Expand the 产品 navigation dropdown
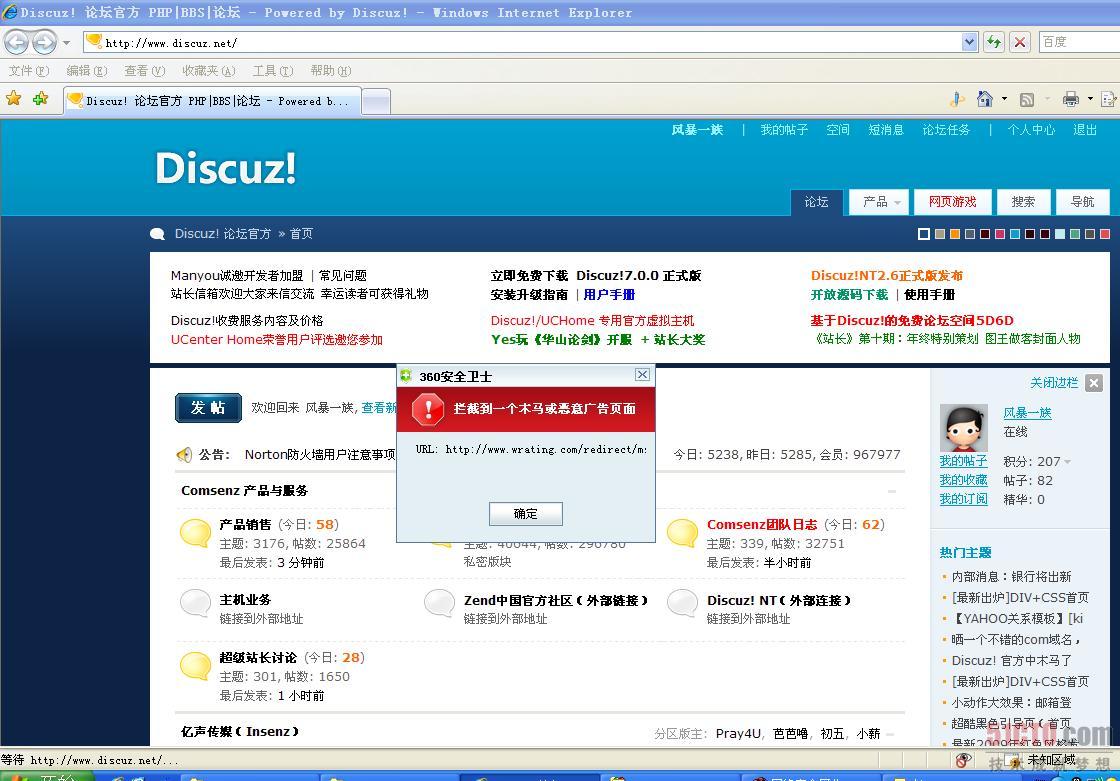 pyautogui.click(x=897, y=203)
